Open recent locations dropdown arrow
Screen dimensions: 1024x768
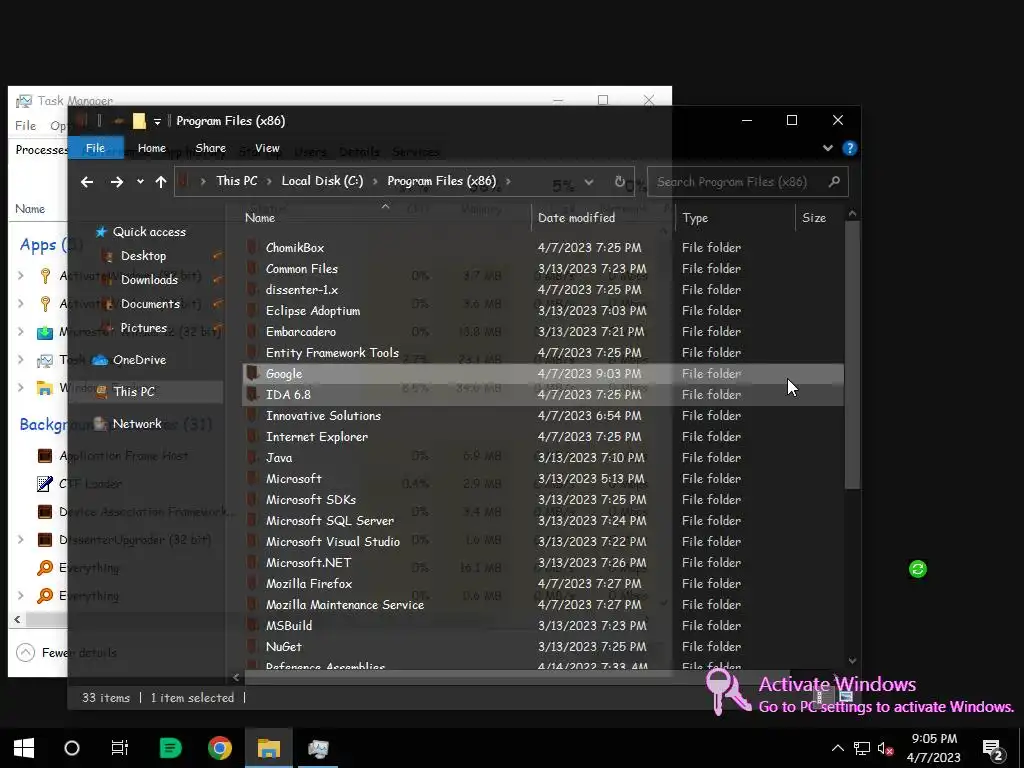pos(140,182)
